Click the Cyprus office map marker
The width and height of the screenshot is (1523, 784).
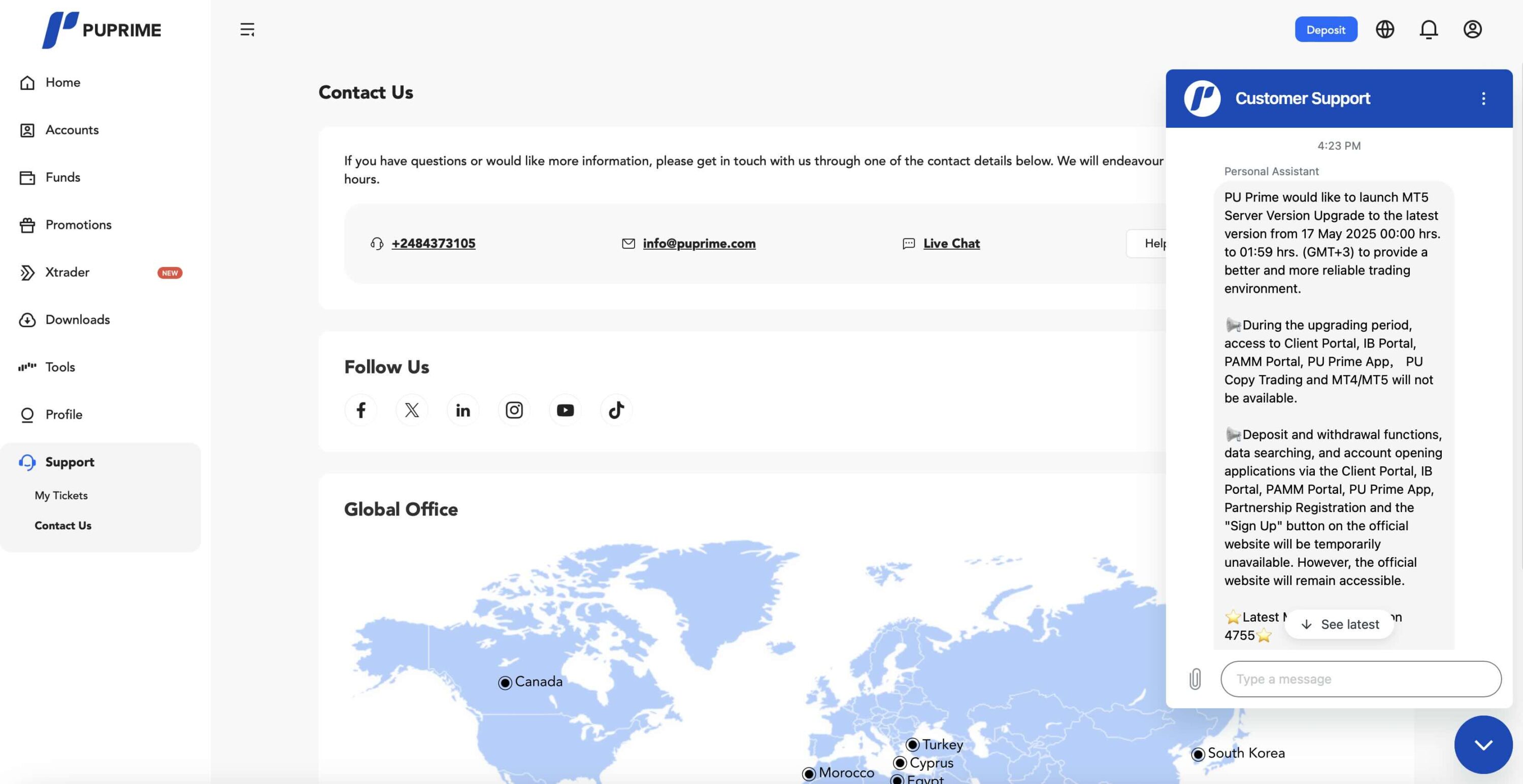(900, 763)
